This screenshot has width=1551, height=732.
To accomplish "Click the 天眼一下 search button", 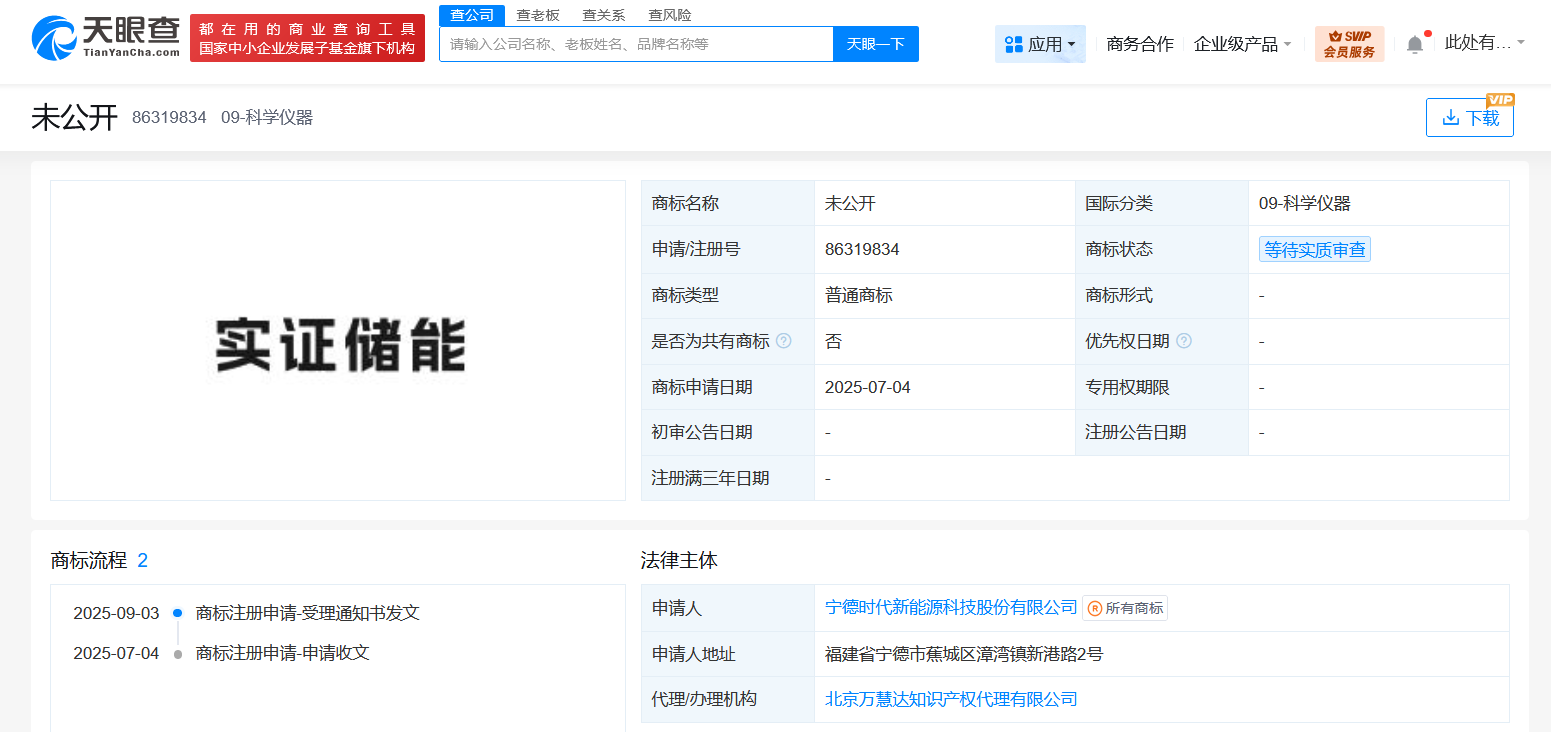I will 875,43.
